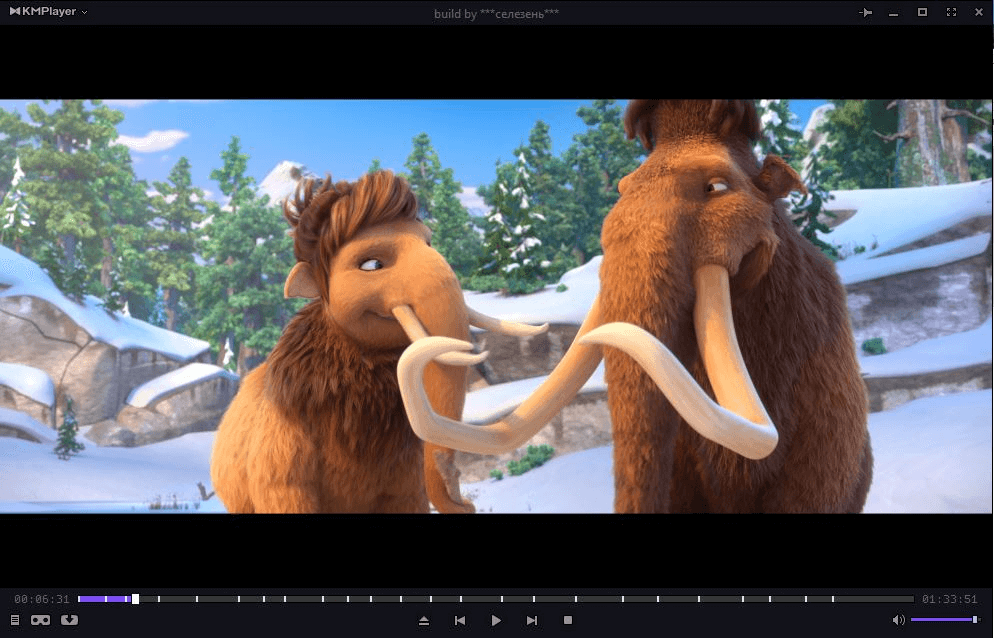
Task: Minimize the KMPlayer window
Action: point(893,13)
